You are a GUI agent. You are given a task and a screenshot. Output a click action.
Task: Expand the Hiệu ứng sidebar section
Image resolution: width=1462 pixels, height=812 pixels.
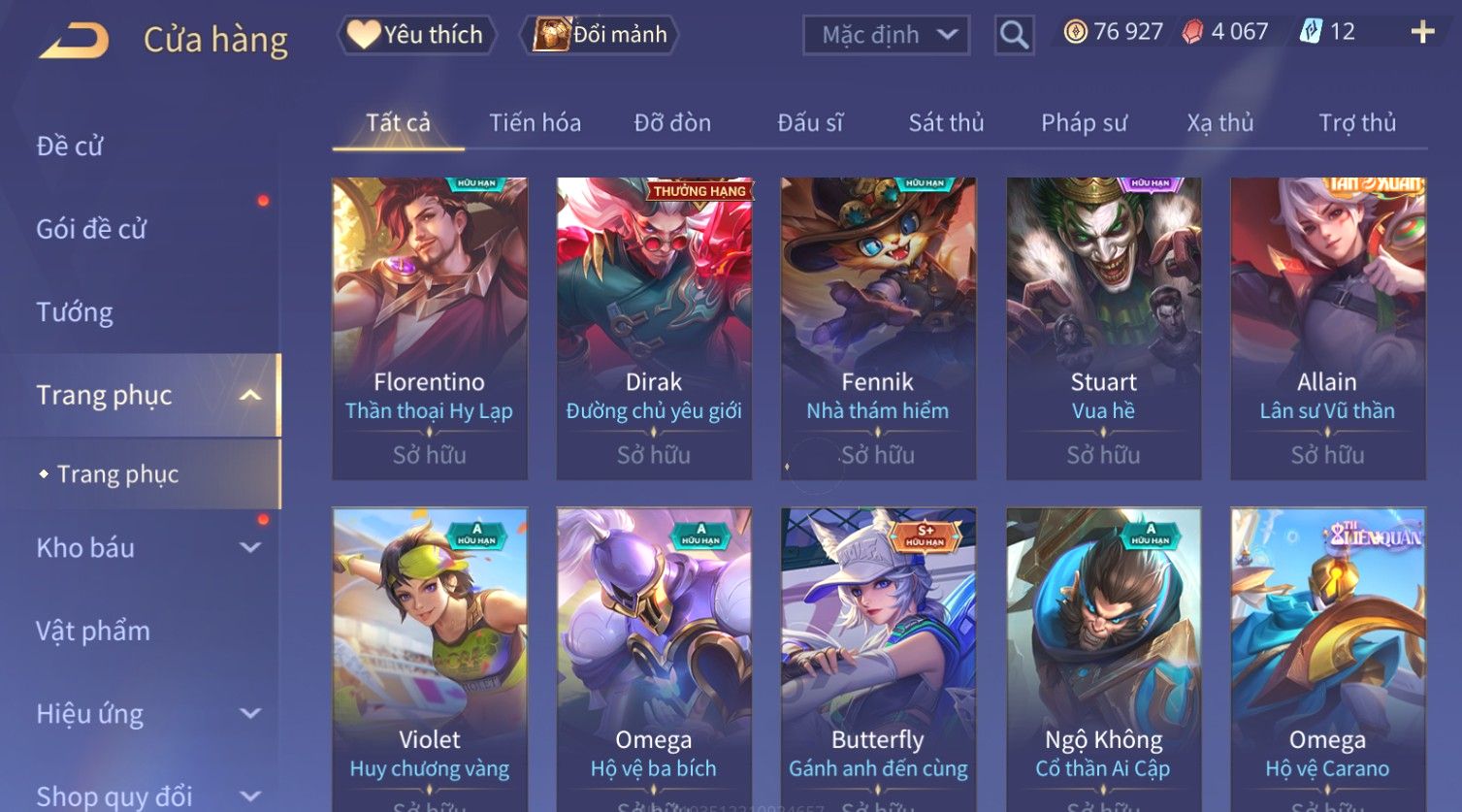pyautogui.click(x=250, y=713)
